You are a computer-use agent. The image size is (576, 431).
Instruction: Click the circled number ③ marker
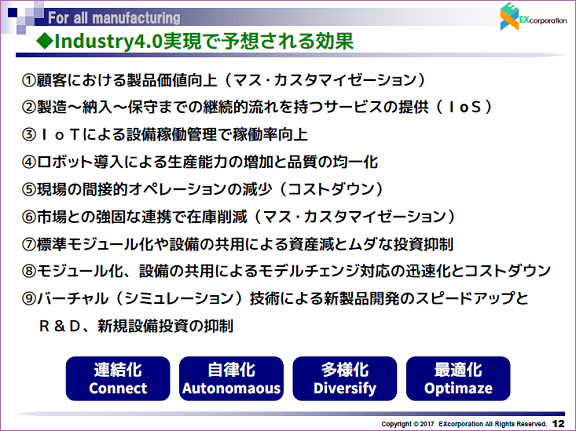[x=29, y=135]
